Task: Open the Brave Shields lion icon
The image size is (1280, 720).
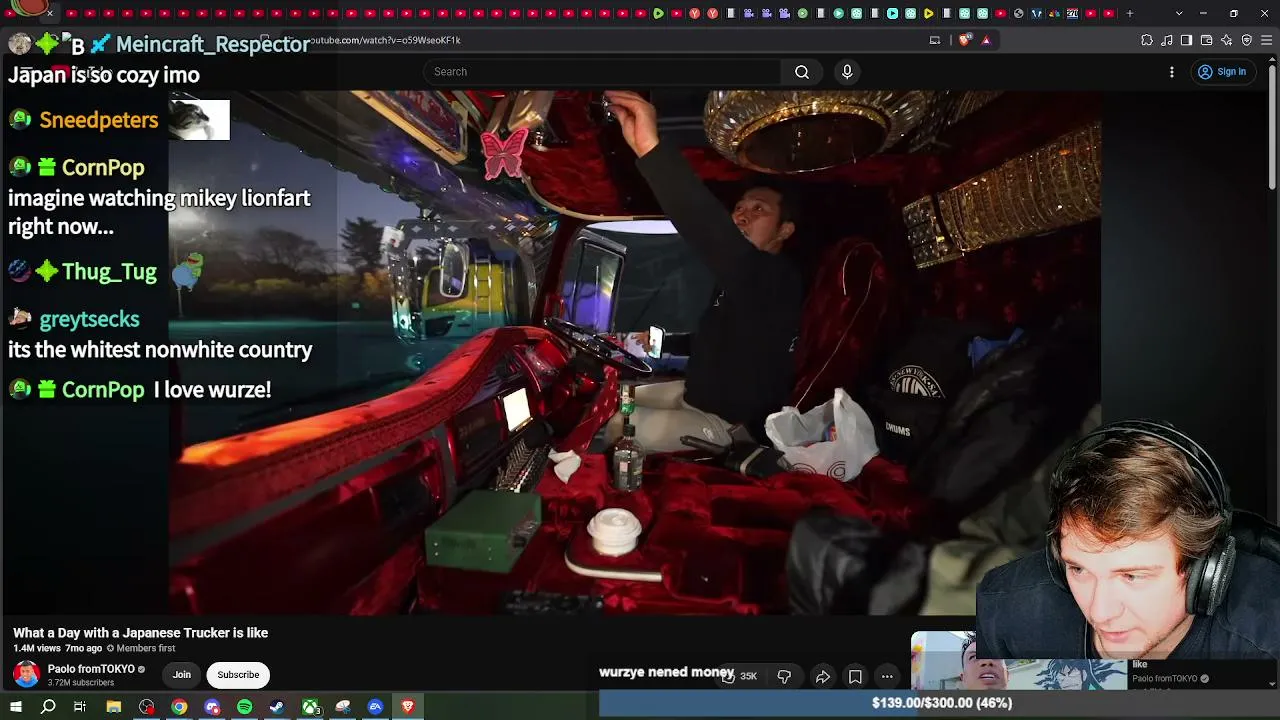Action: pyautogui.click(x=964, y=40)
